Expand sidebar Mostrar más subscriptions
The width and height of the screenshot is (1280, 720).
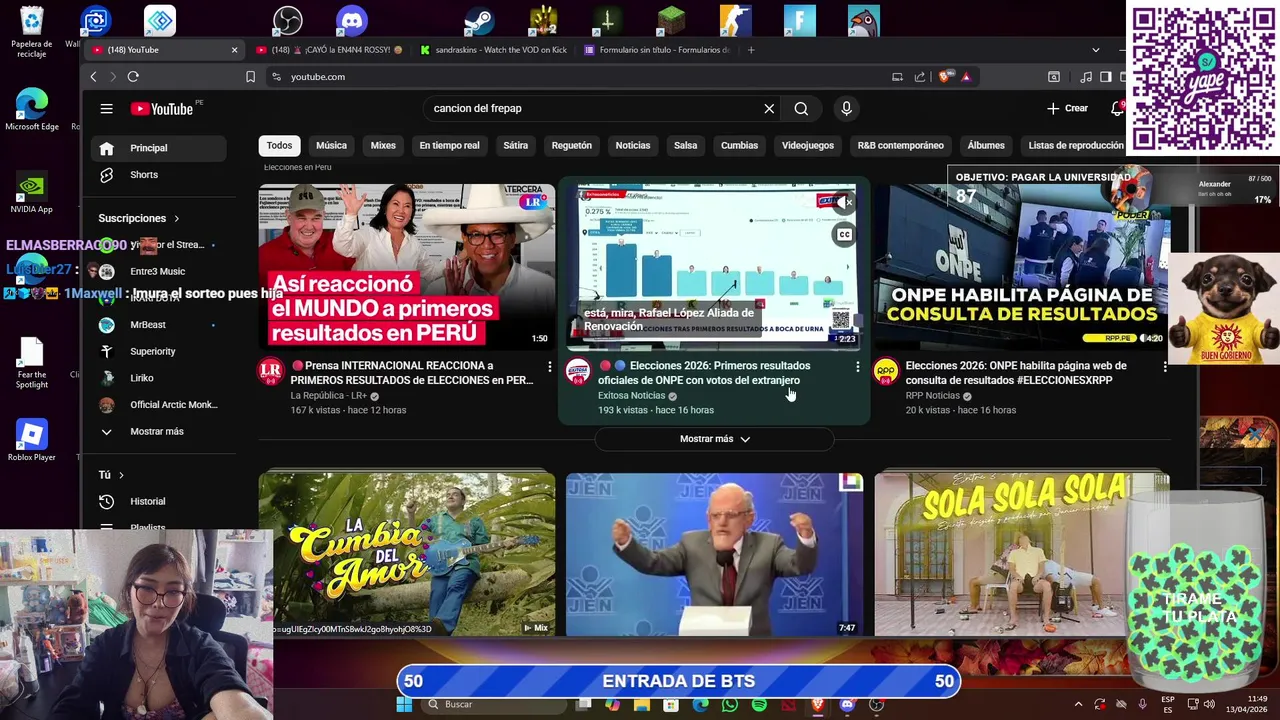156,432
